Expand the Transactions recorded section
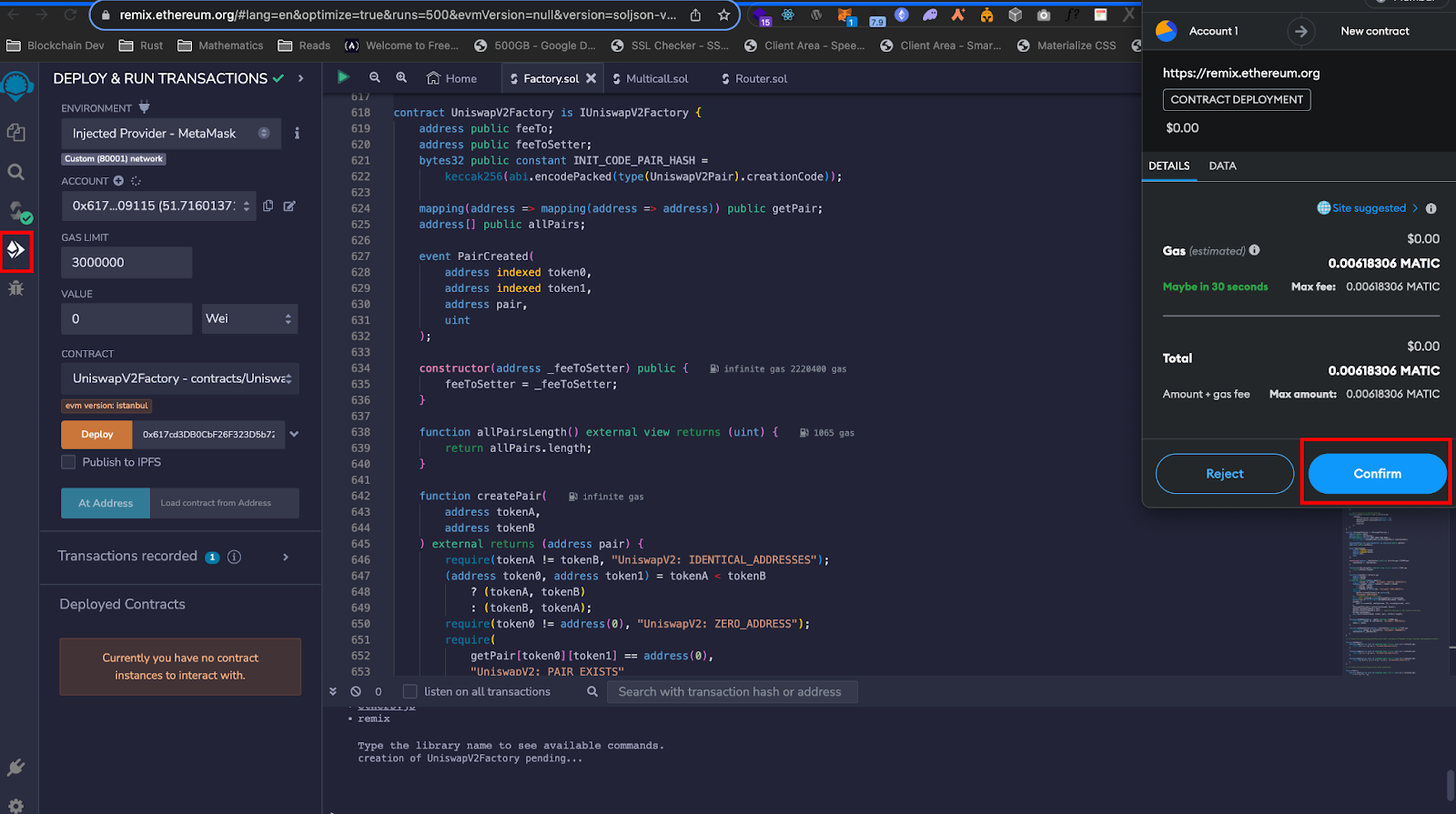The width and height of the screenshot is (1456, 814). tap(286, 557)
